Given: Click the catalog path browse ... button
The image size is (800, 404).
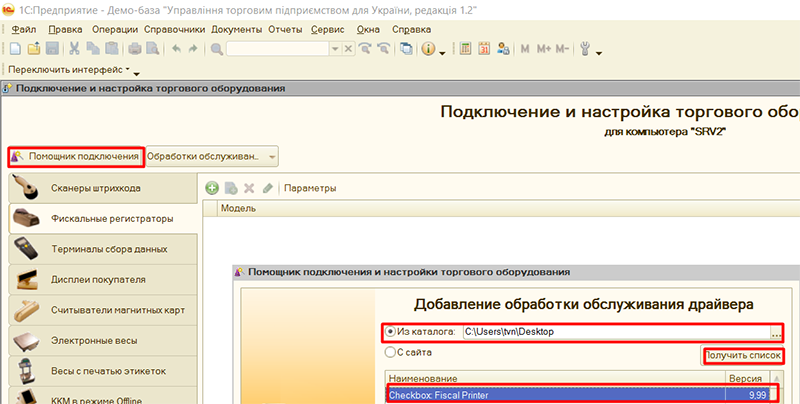Looking at the screenshot, I should click(776, 333).
